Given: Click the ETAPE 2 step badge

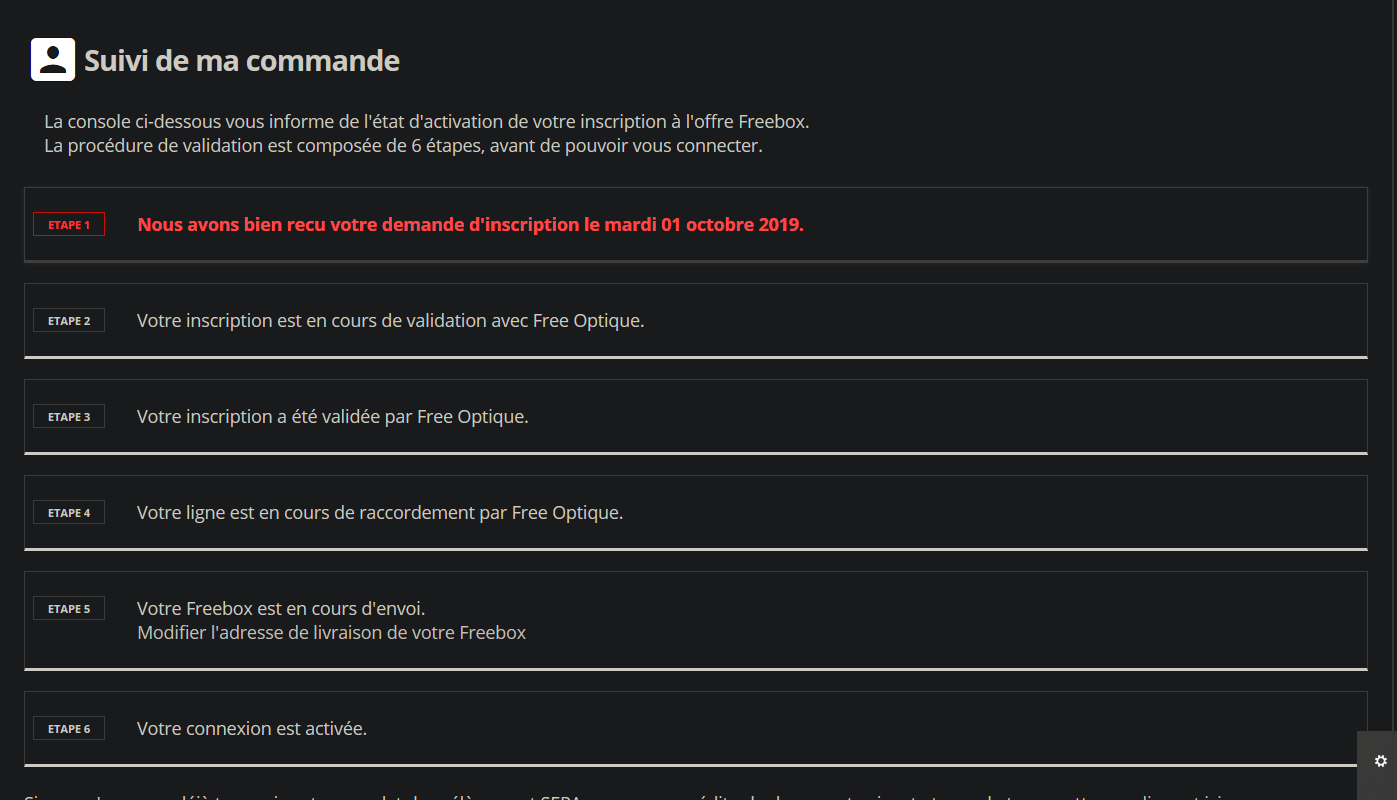Looking at the screenshot, I should [x=69, y=321].
